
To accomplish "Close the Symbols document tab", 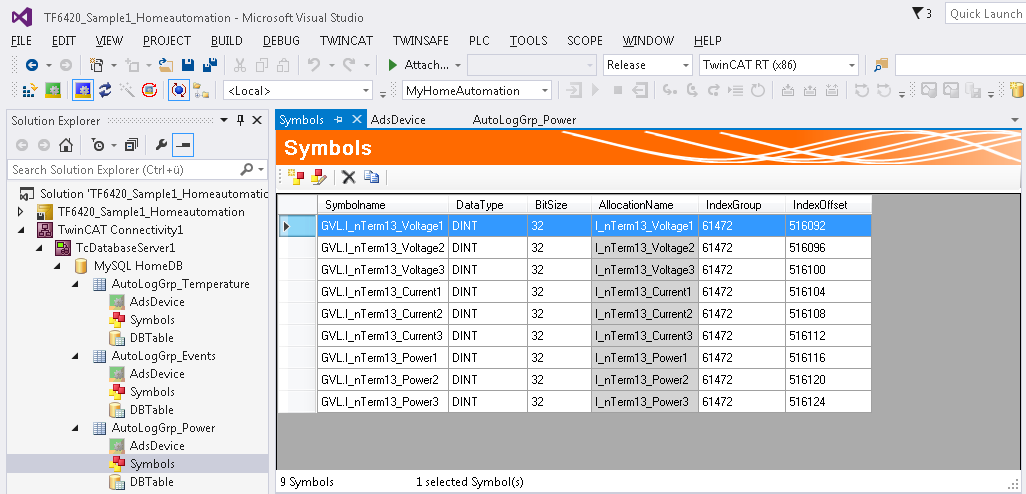I will click(357, 120).
